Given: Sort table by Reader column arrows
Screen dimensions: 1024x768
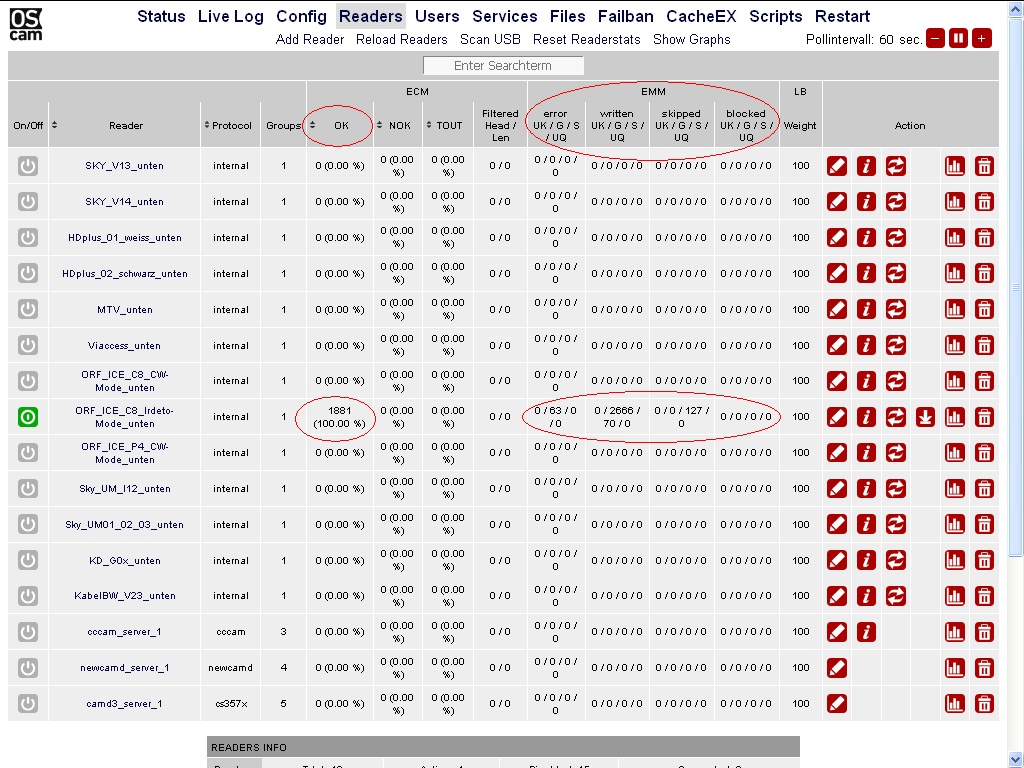Looking at the screenshot, I should [x=55, y=125].
